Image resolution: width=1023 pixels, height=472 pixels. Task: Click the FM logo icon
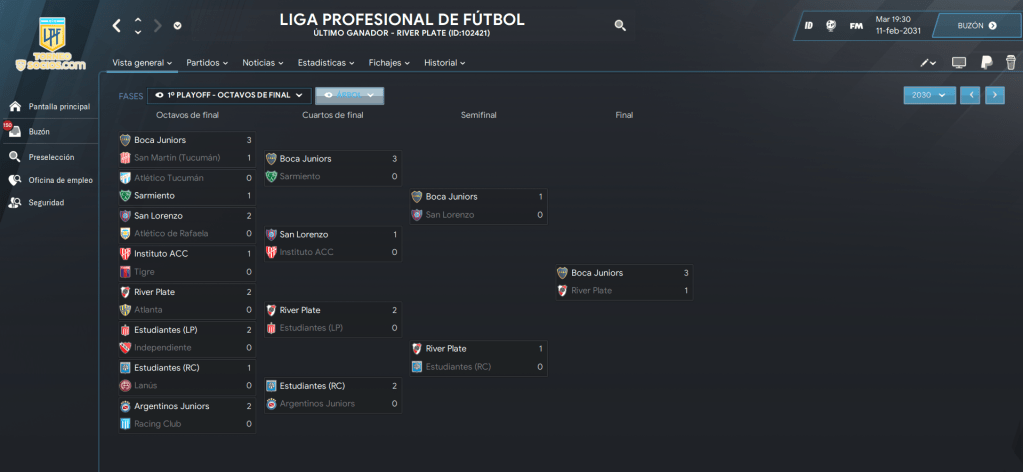pyautogui.click(x=856, y=25)
